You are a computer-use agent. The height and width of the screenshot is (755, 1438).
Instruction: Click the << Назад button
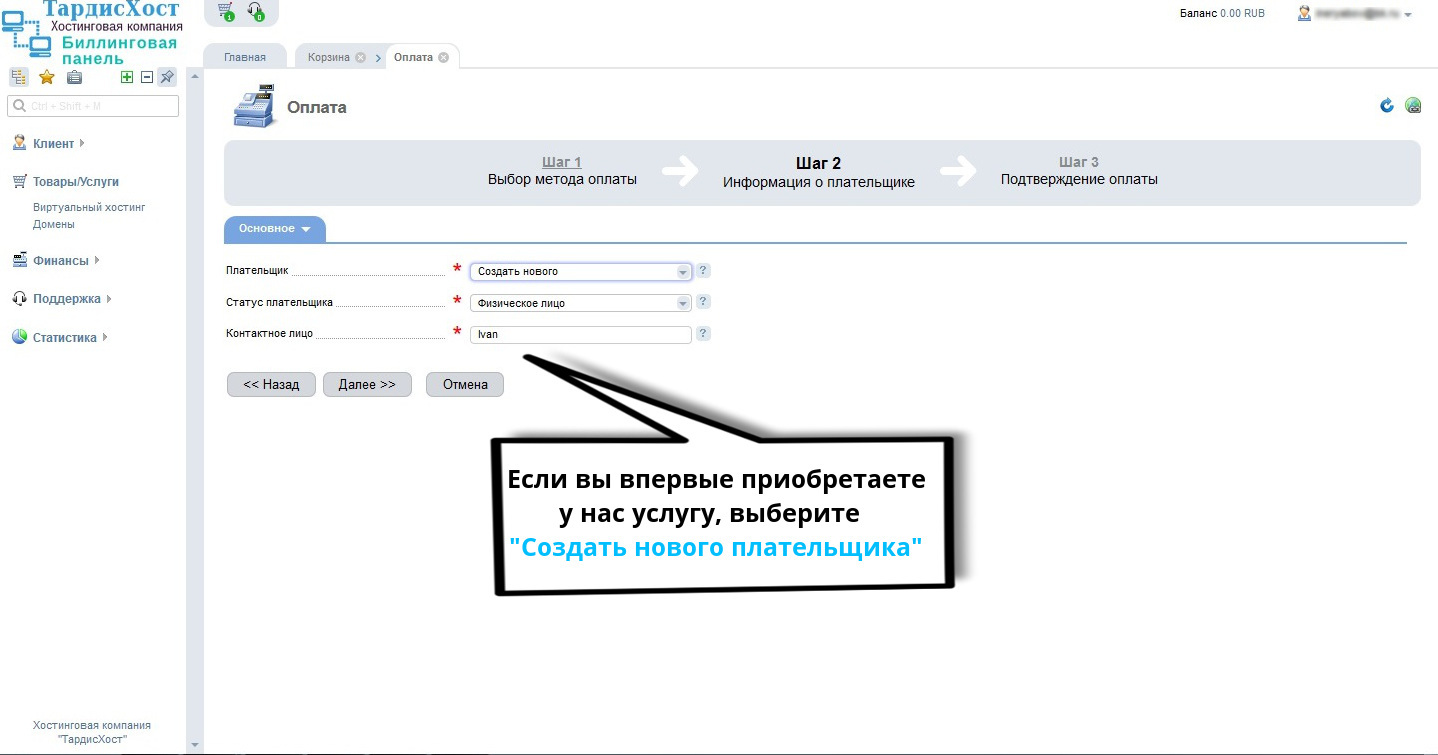271,384
